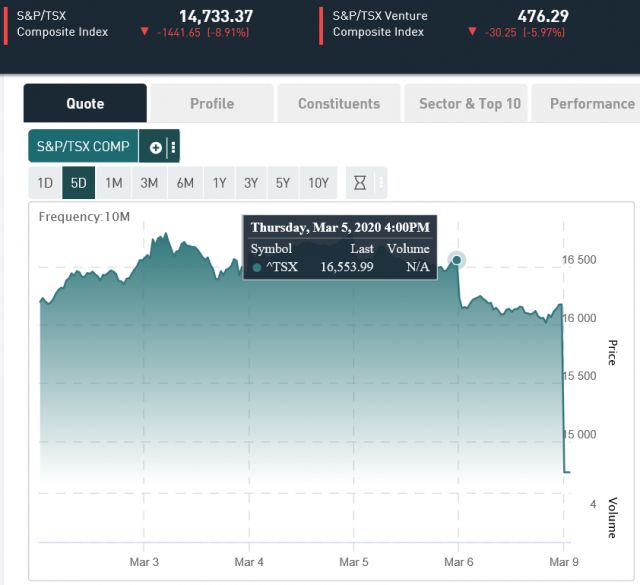Viewport: 640px width, 585px height.
Task: Open the three-dot options beside the hourglass
Action: (381, 183)
